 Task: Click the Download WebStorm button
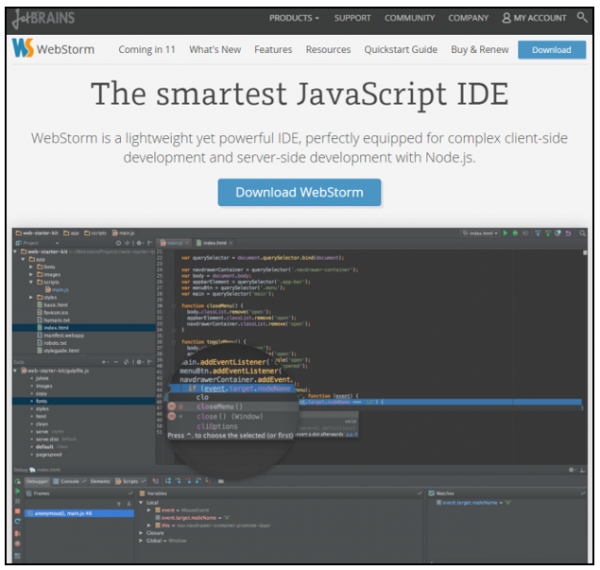299,192
